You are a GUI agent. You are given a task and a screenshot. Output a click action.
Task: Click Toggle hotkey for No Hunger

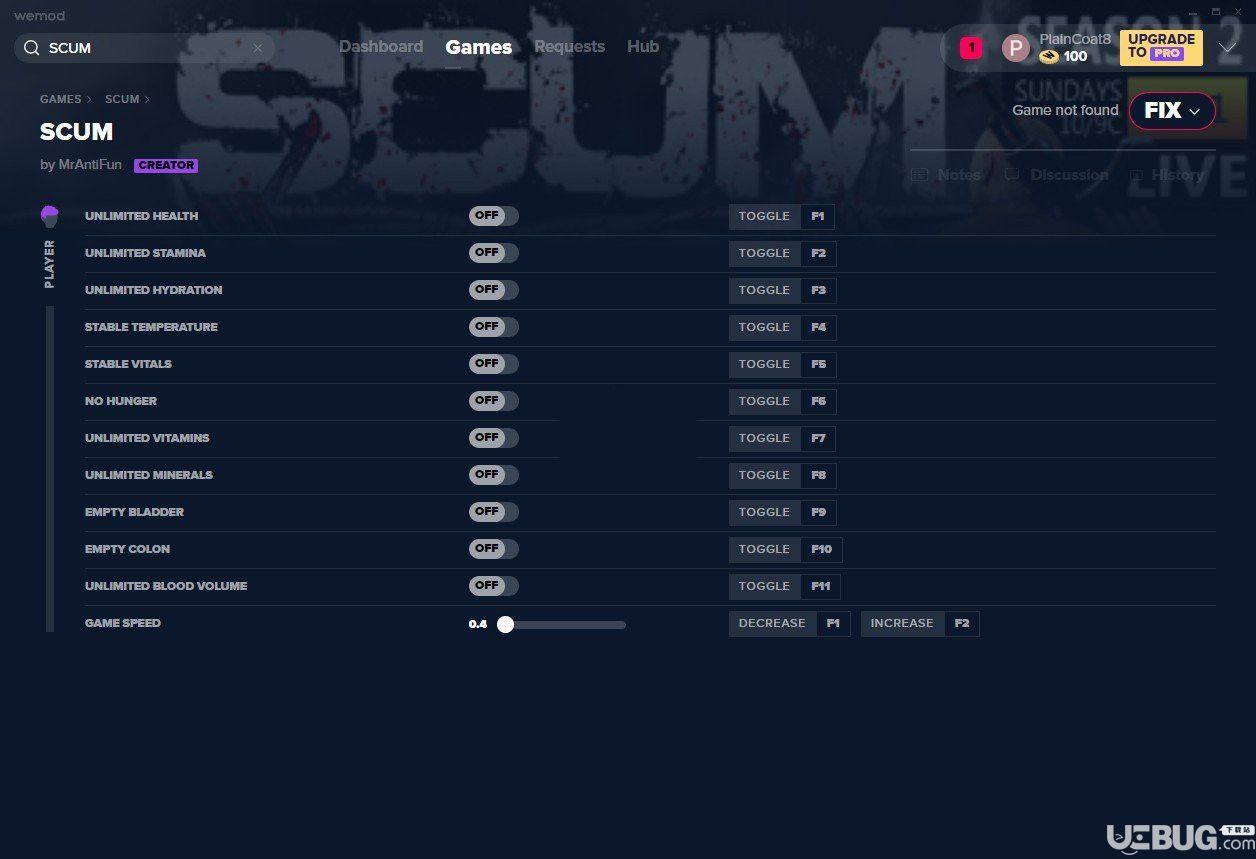[x=781, y=401]
